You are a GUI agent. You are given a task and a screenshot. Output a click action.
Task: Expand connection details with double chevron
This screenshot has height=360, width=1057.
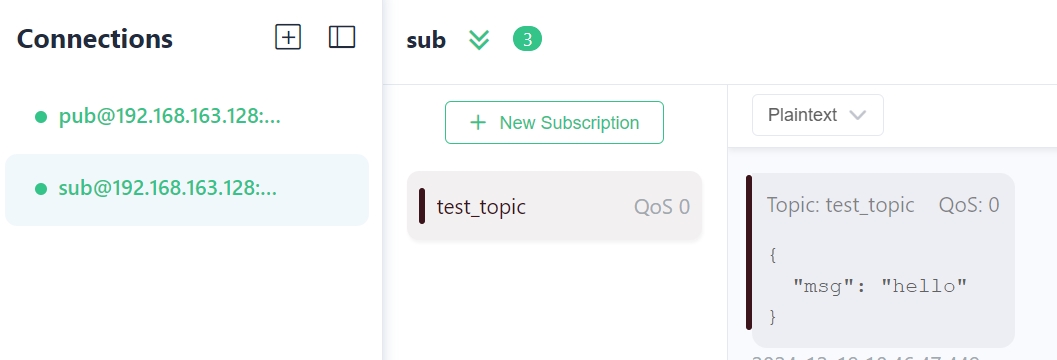point(479,40)
